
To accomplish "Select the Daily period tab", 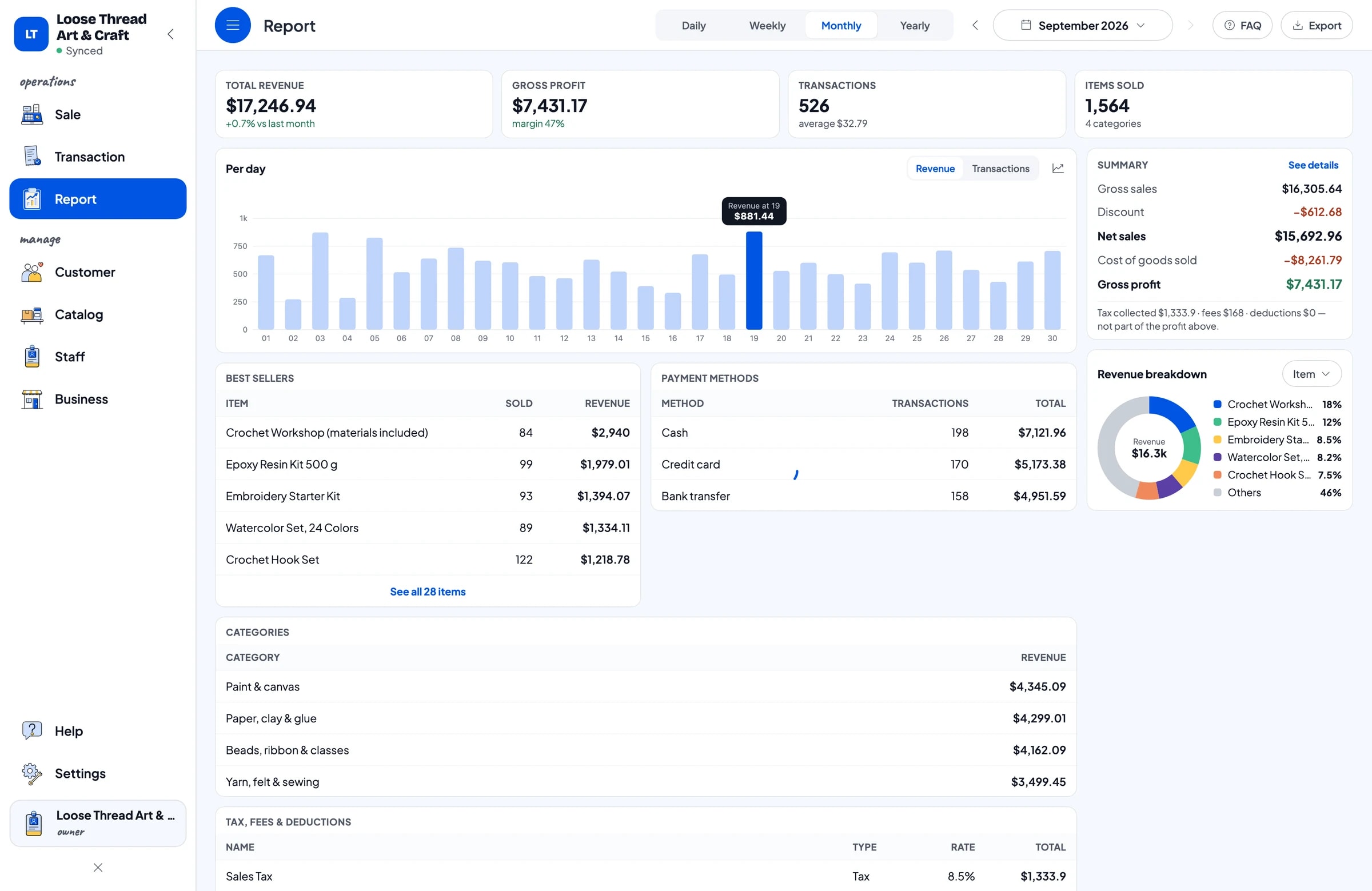I will (x=693, y=25).
